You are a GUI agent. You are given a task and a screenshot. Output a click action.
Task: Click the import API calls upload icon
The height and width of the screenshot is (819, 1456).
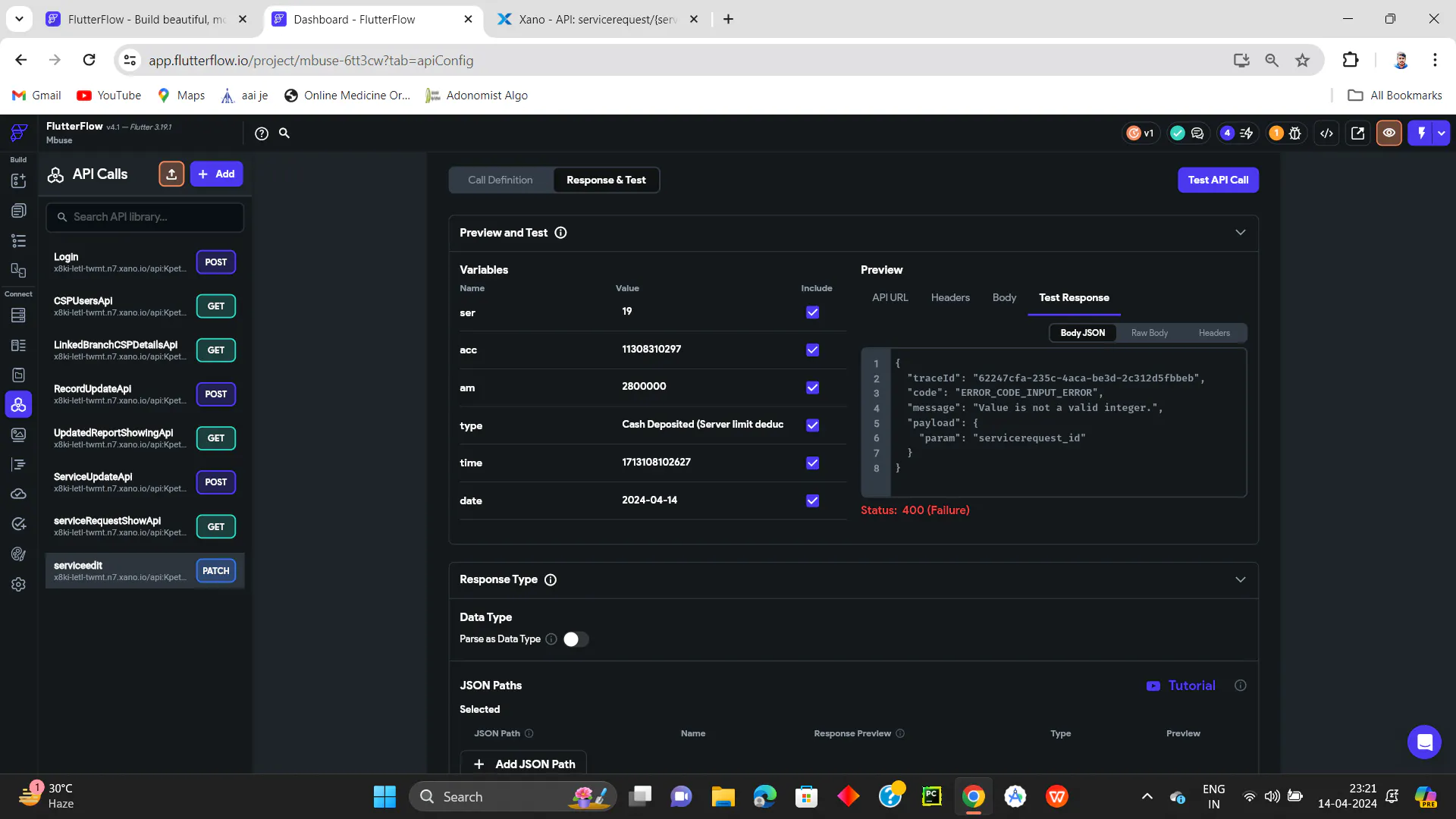tap(171, 174)
